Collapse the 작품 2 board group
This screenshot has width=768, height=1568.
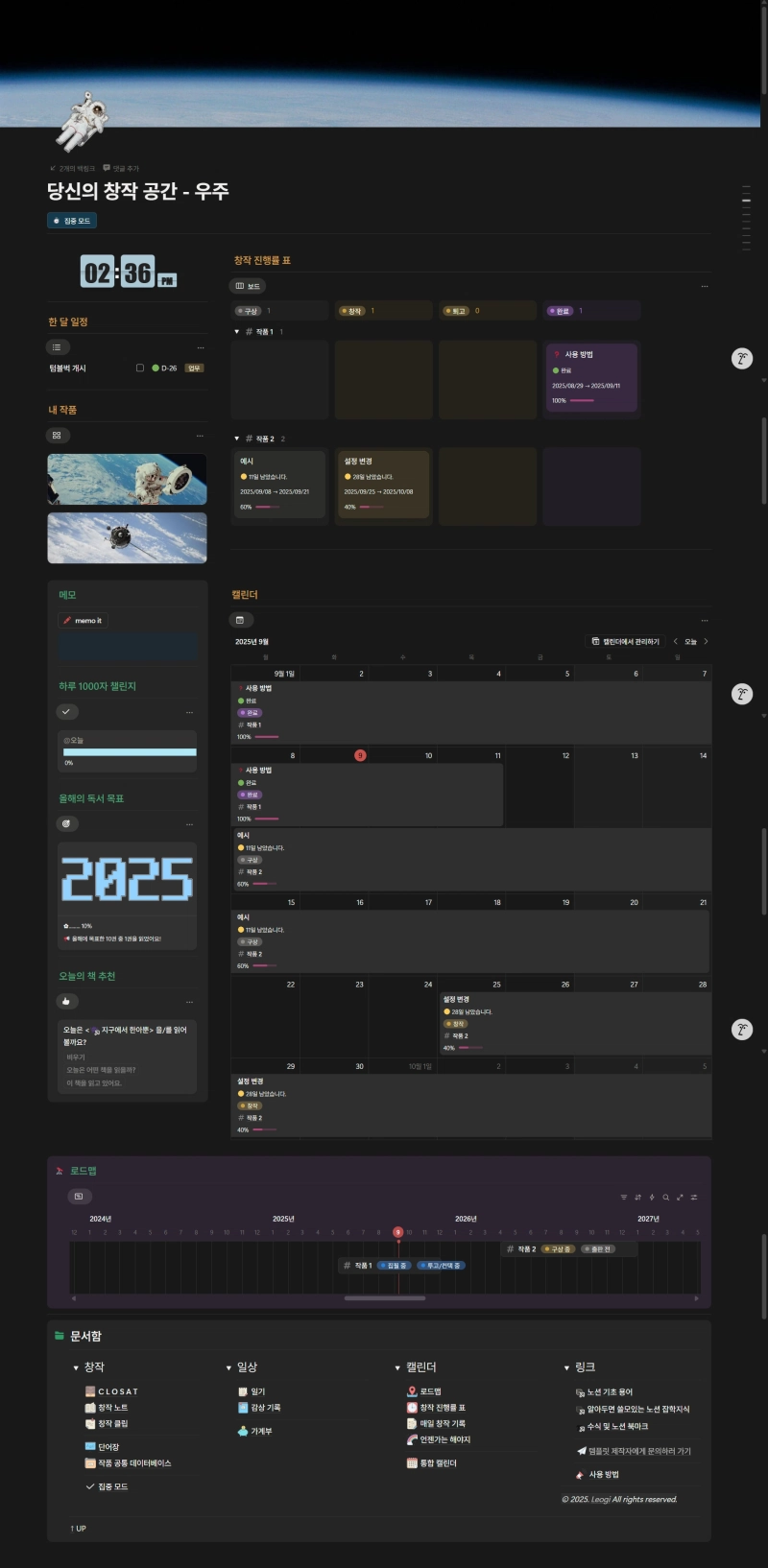coord(237,439)
